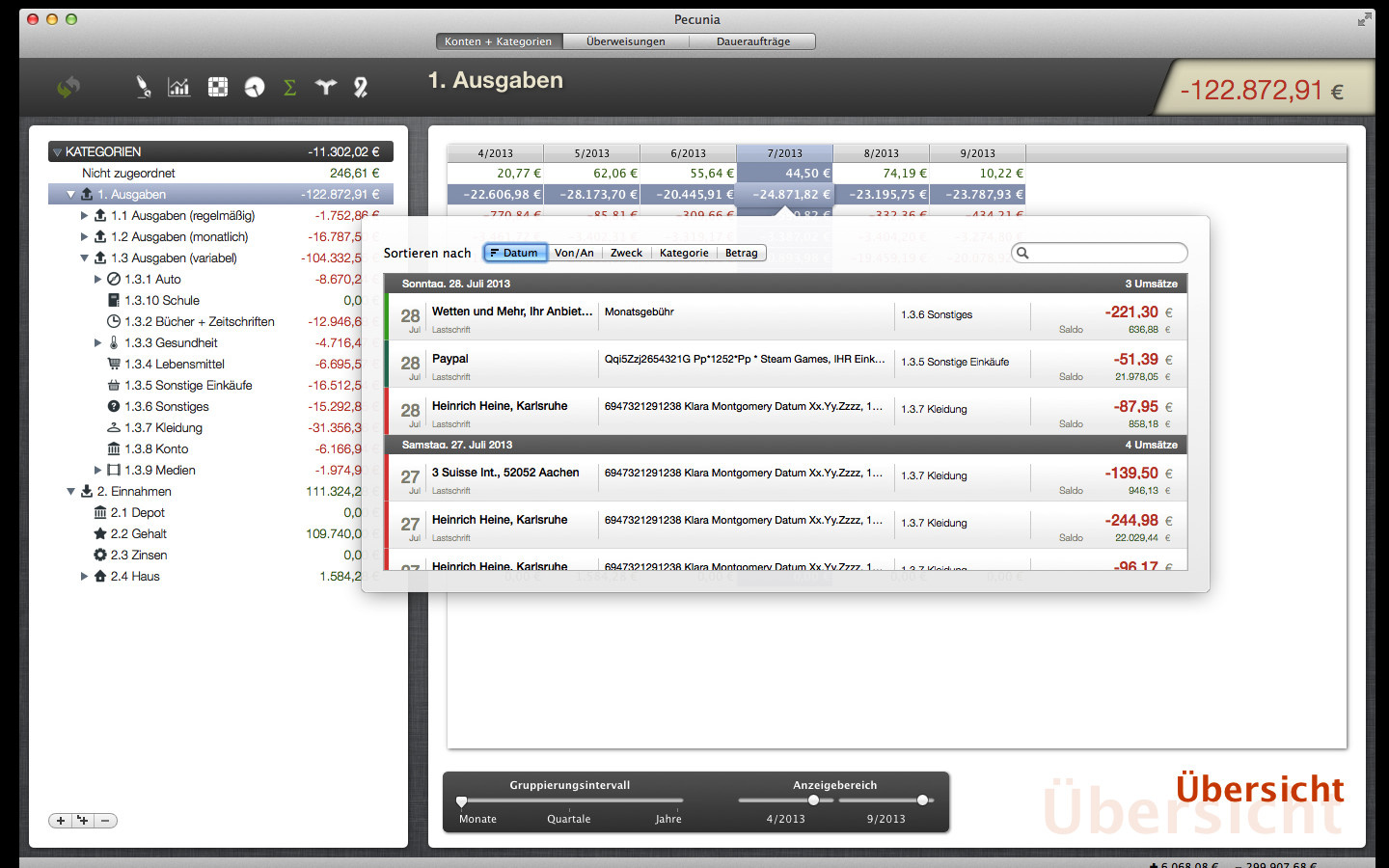Click the 1.3.1 Auto category icon
This screenshot has width=1389, height=868.
pos(114,279)
